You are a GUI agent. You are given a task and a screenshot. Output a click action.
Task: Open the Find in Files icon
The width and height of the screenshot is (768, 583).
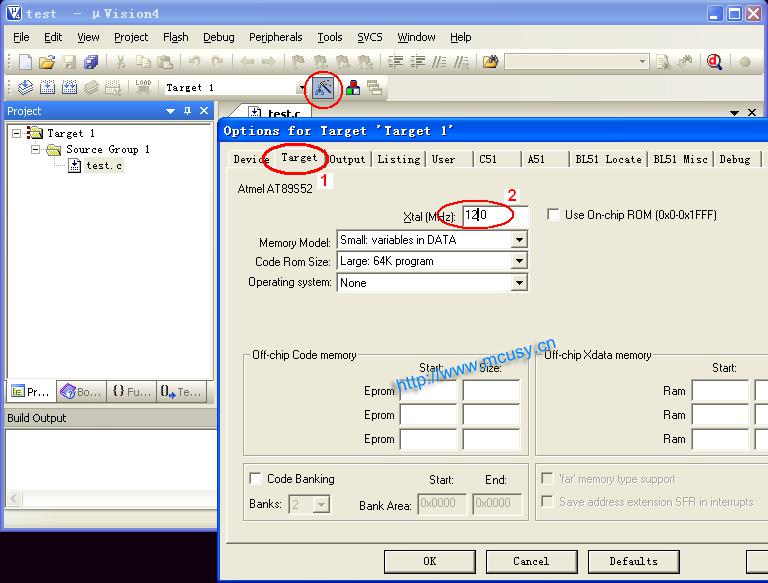[x=490, y=62]
